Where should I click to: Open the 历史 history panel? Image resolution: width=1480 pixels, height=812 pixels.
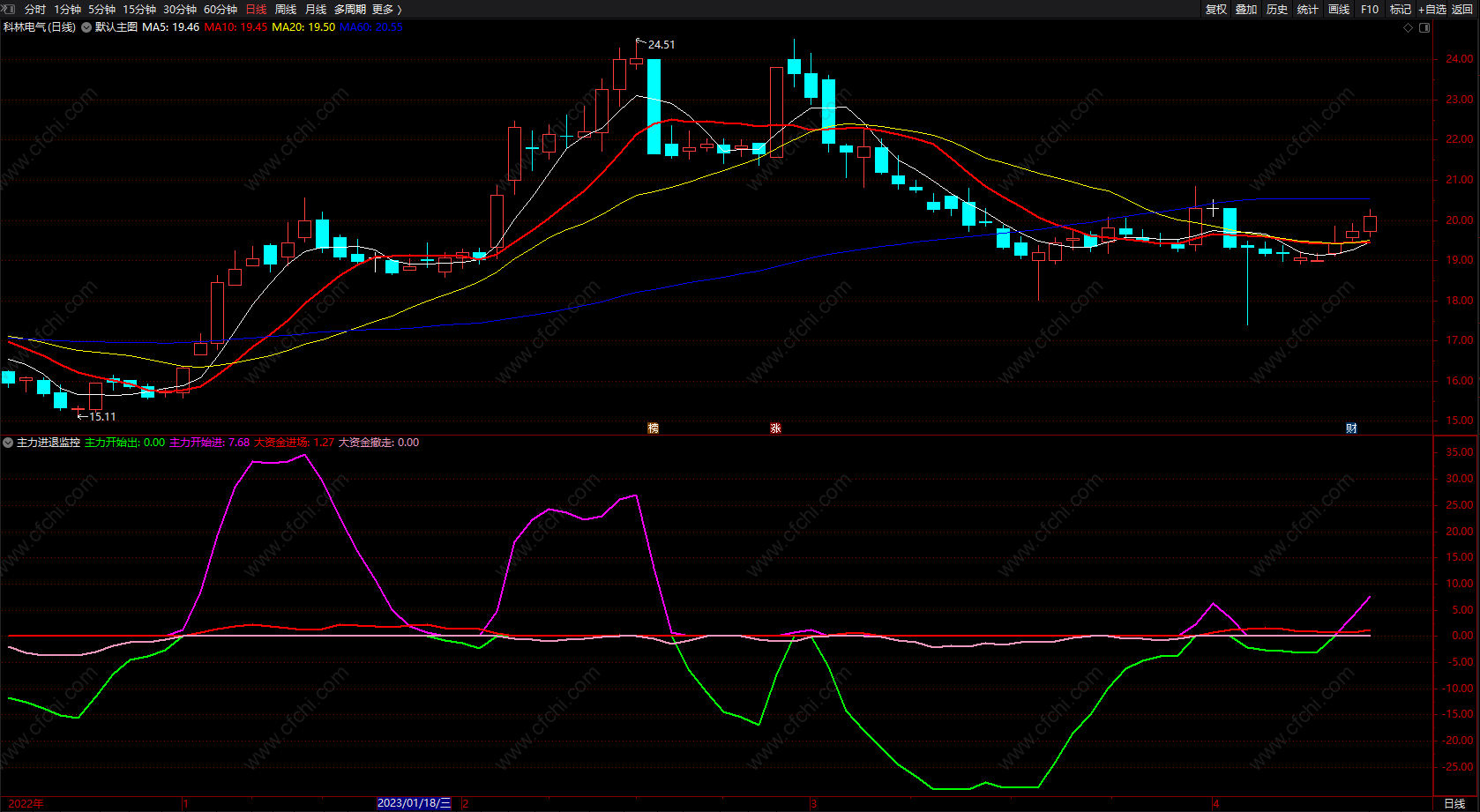pos(1277,10)
